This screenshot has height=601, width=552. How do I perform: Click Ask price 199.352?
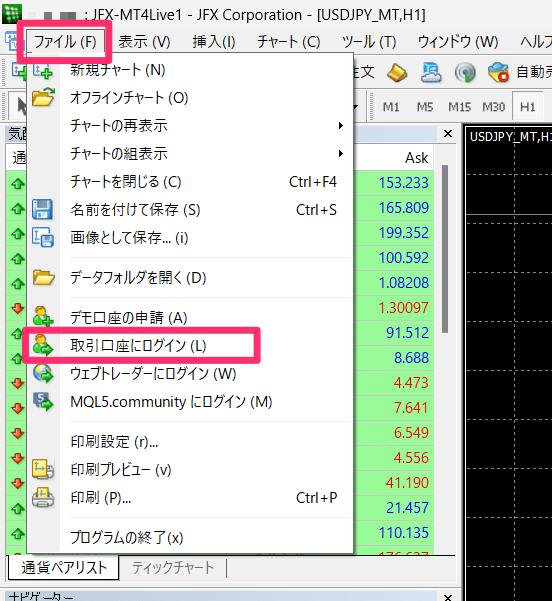click(x=404, y=232)
